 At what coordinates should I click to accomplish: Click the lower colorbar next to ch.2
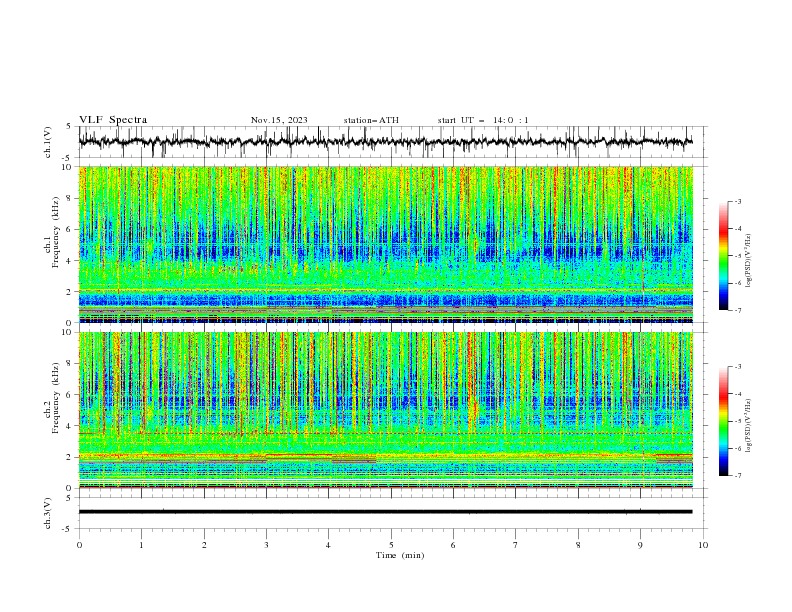tap(723, 421)
